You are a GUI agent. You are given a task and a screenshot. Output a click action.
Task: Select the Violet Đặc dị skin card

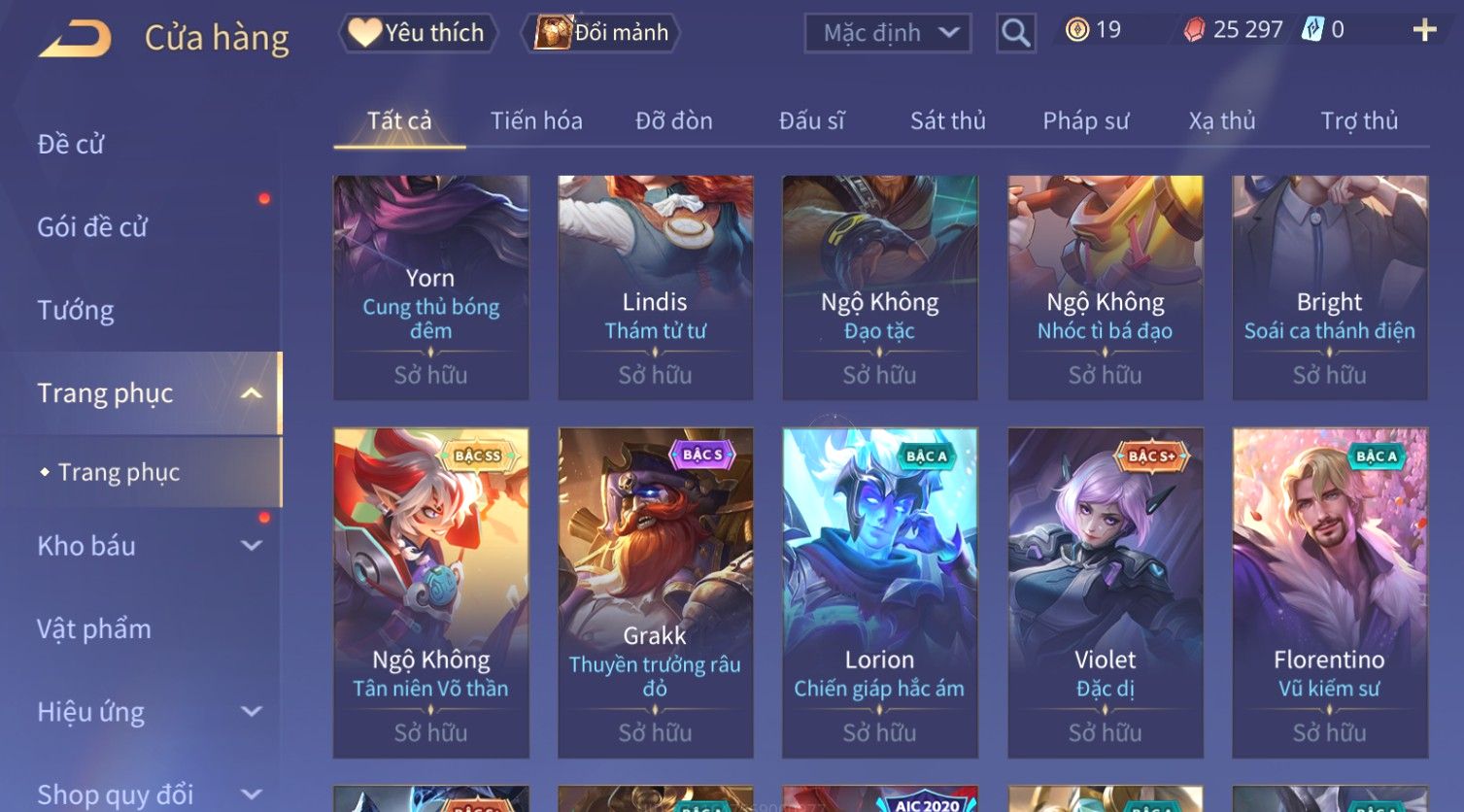click(1106, 592)
